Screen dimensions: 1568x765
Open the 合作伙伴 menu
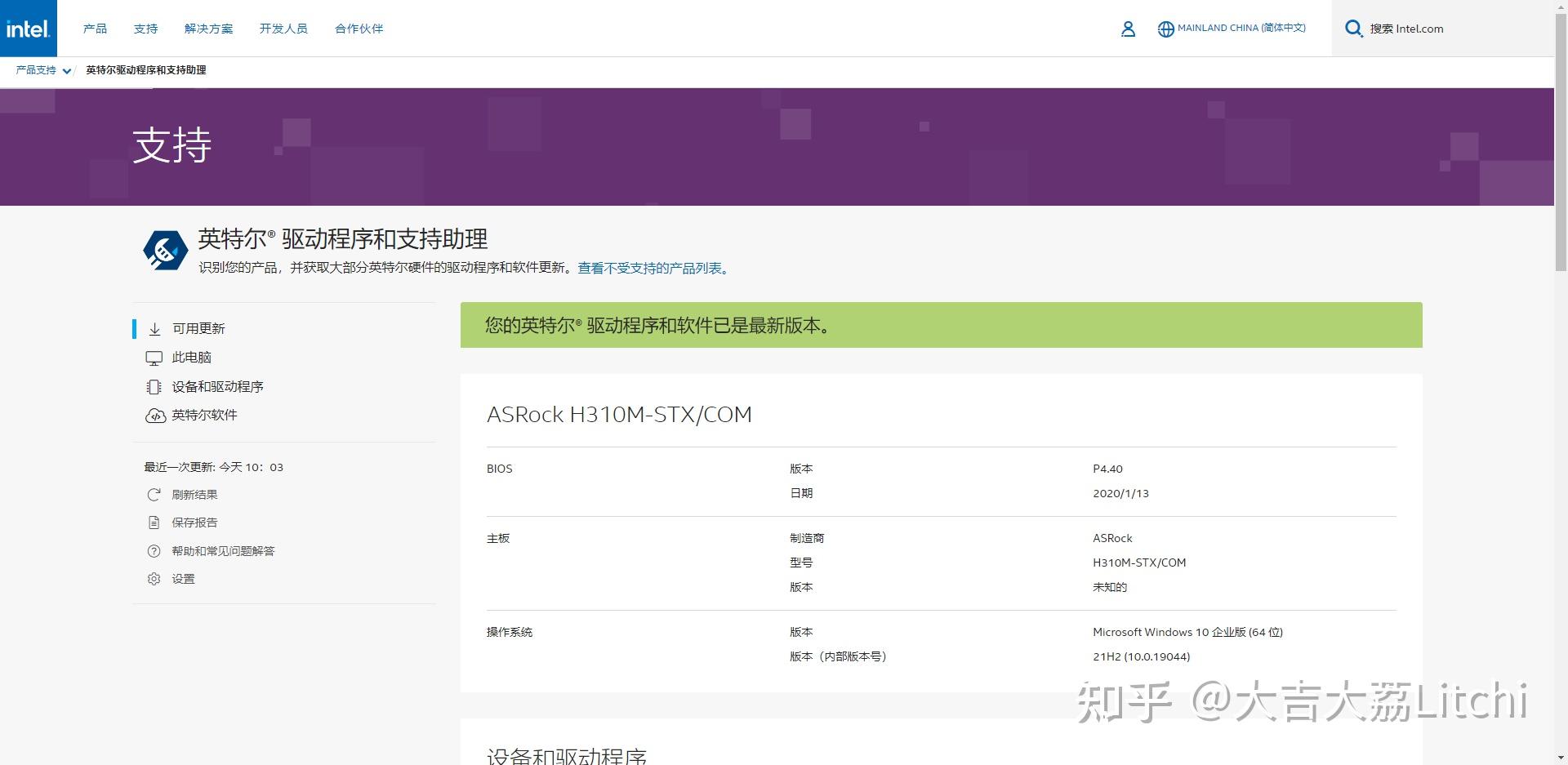[359, 29]
